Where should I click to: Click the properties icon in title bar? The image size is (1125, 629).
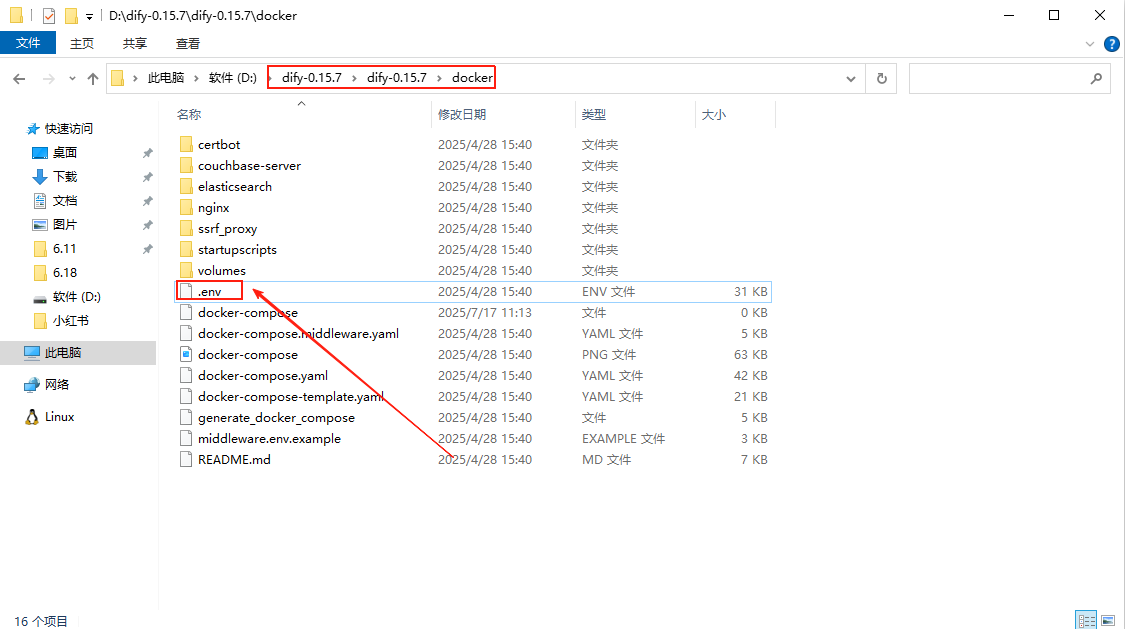48,16
